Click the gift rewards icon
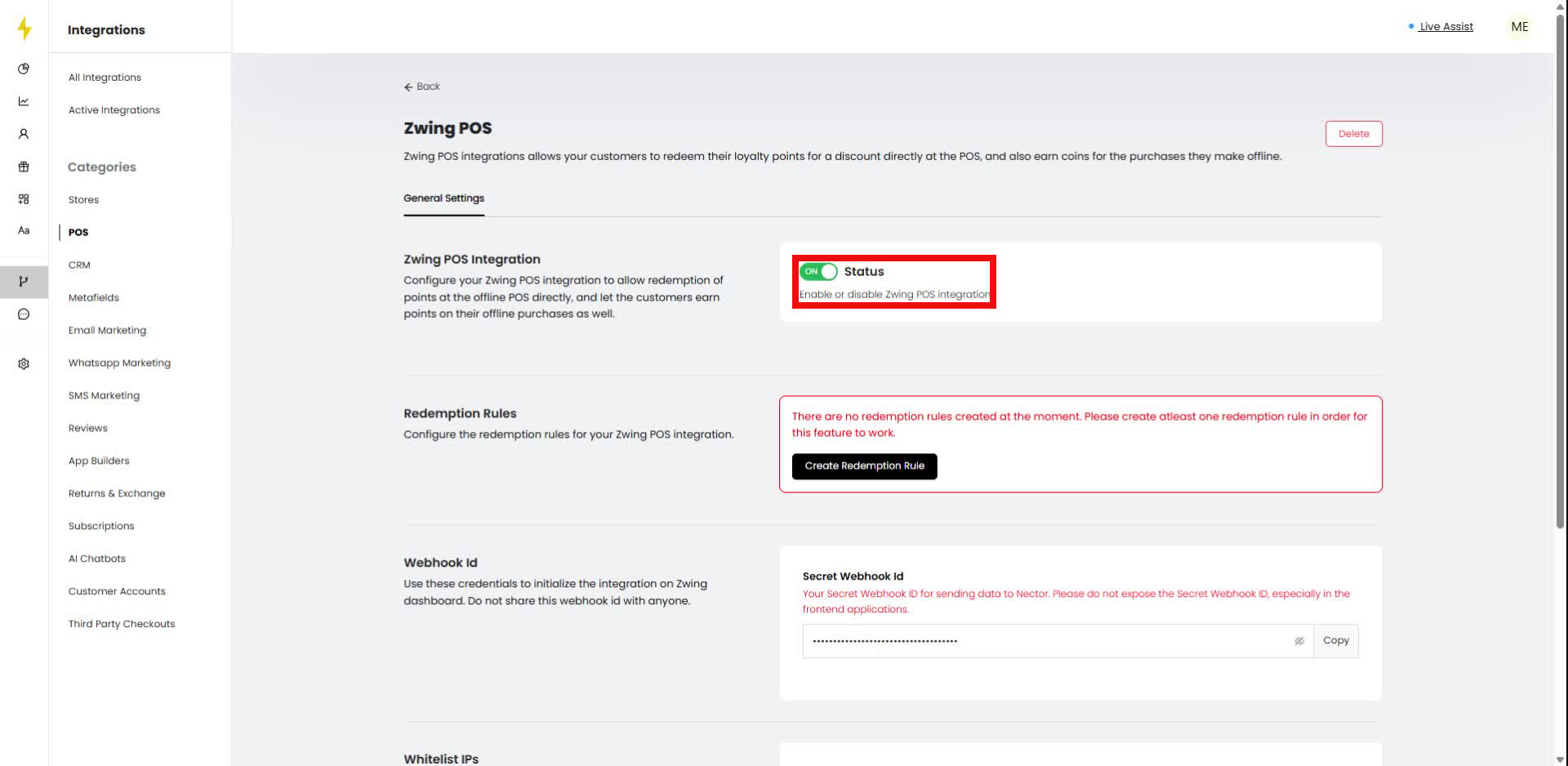The width and height of the screenshot is (1568, 766). pos(24,166)
